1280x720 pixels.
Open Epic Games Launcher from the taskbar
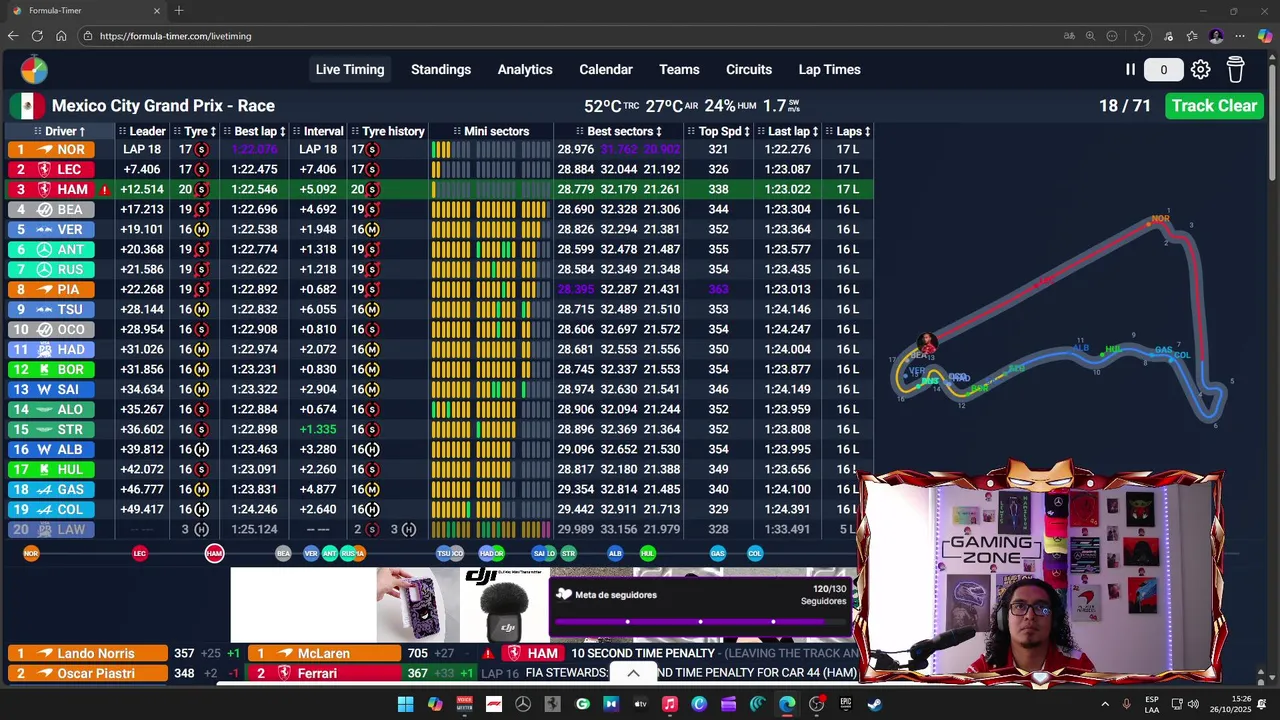click(x=846, y=704)
